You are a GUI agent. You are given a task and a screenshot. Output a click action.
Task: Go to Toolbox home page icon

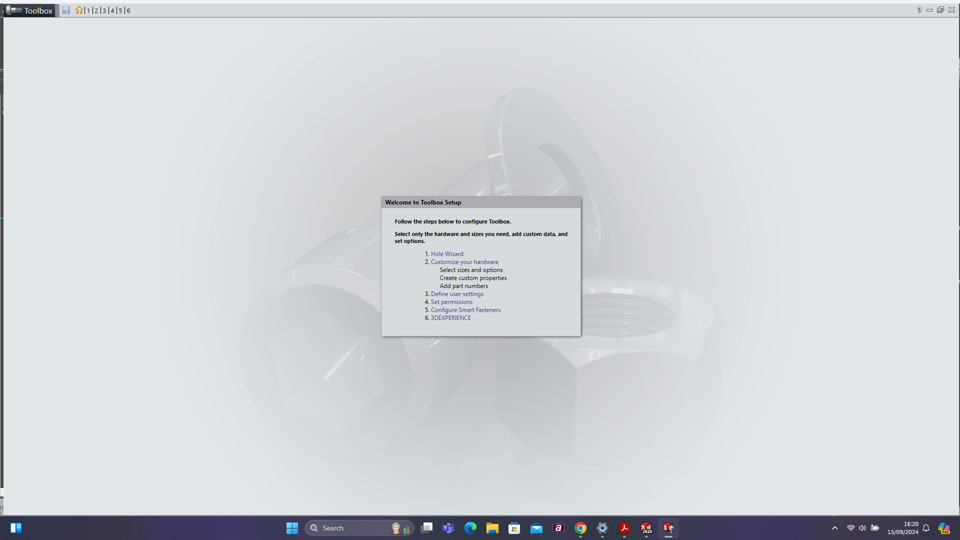[78, 10]
